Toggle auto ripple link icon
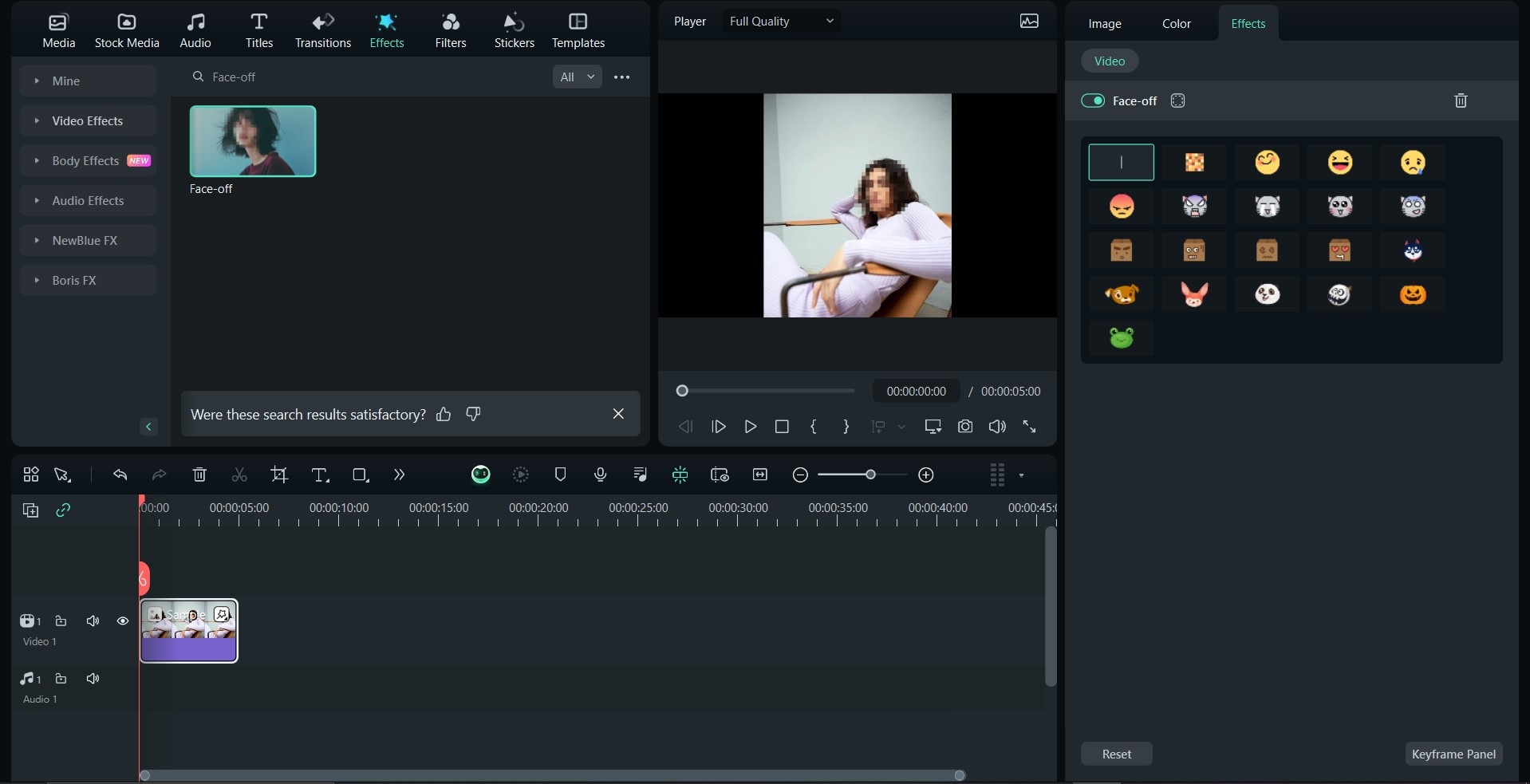 (63, 510)
